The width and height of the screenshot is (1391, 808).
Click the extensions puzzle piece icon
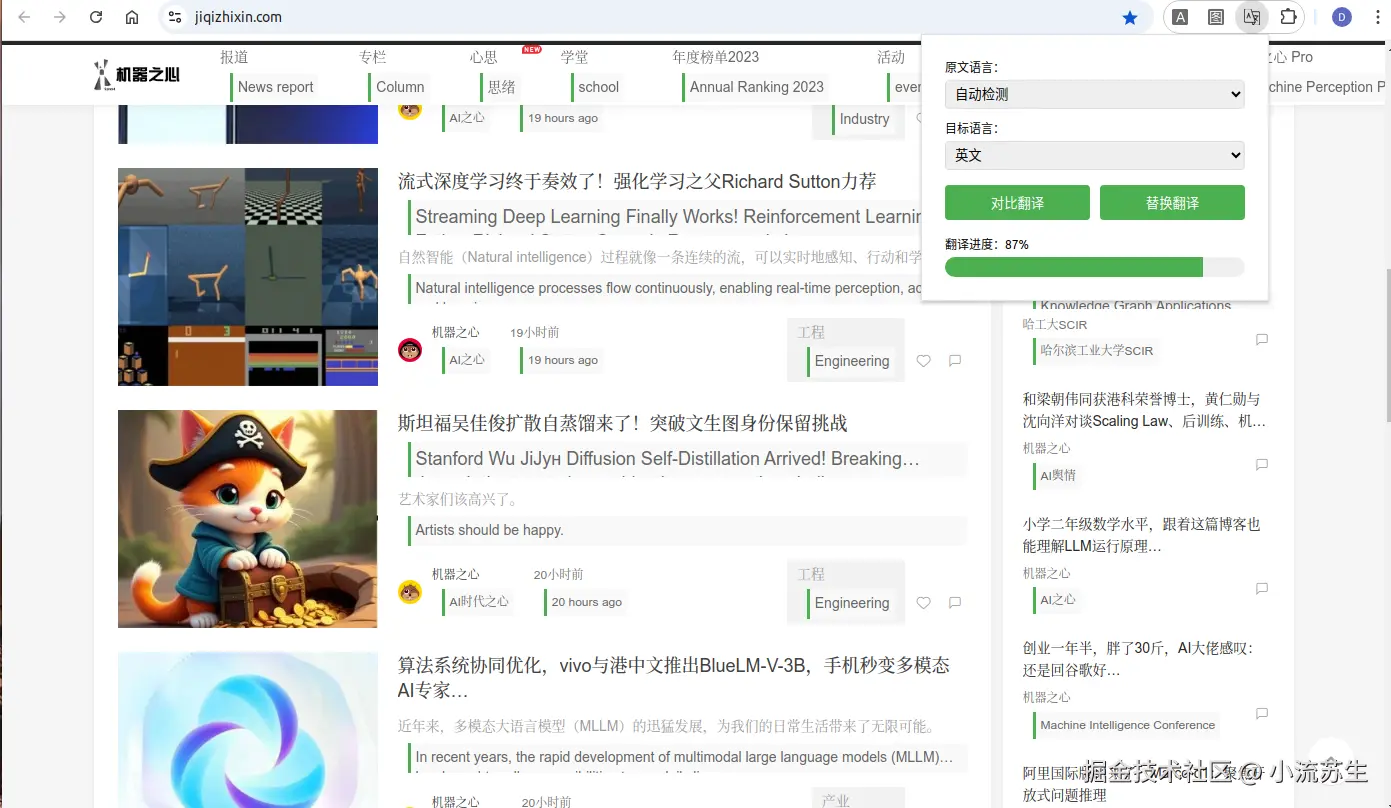(x=1287, y=17)
